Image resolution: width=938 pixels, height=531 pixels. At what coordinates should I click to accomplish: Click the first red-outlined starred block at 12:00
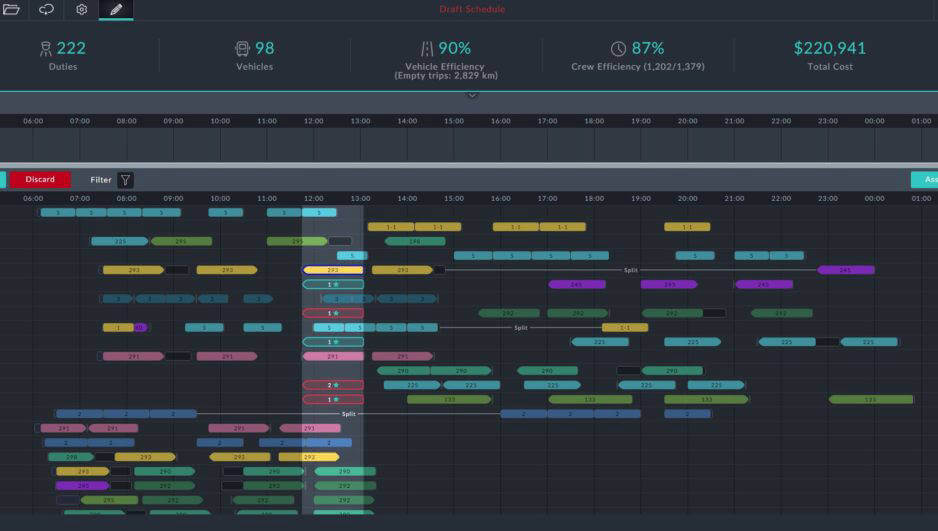[333, 313]
